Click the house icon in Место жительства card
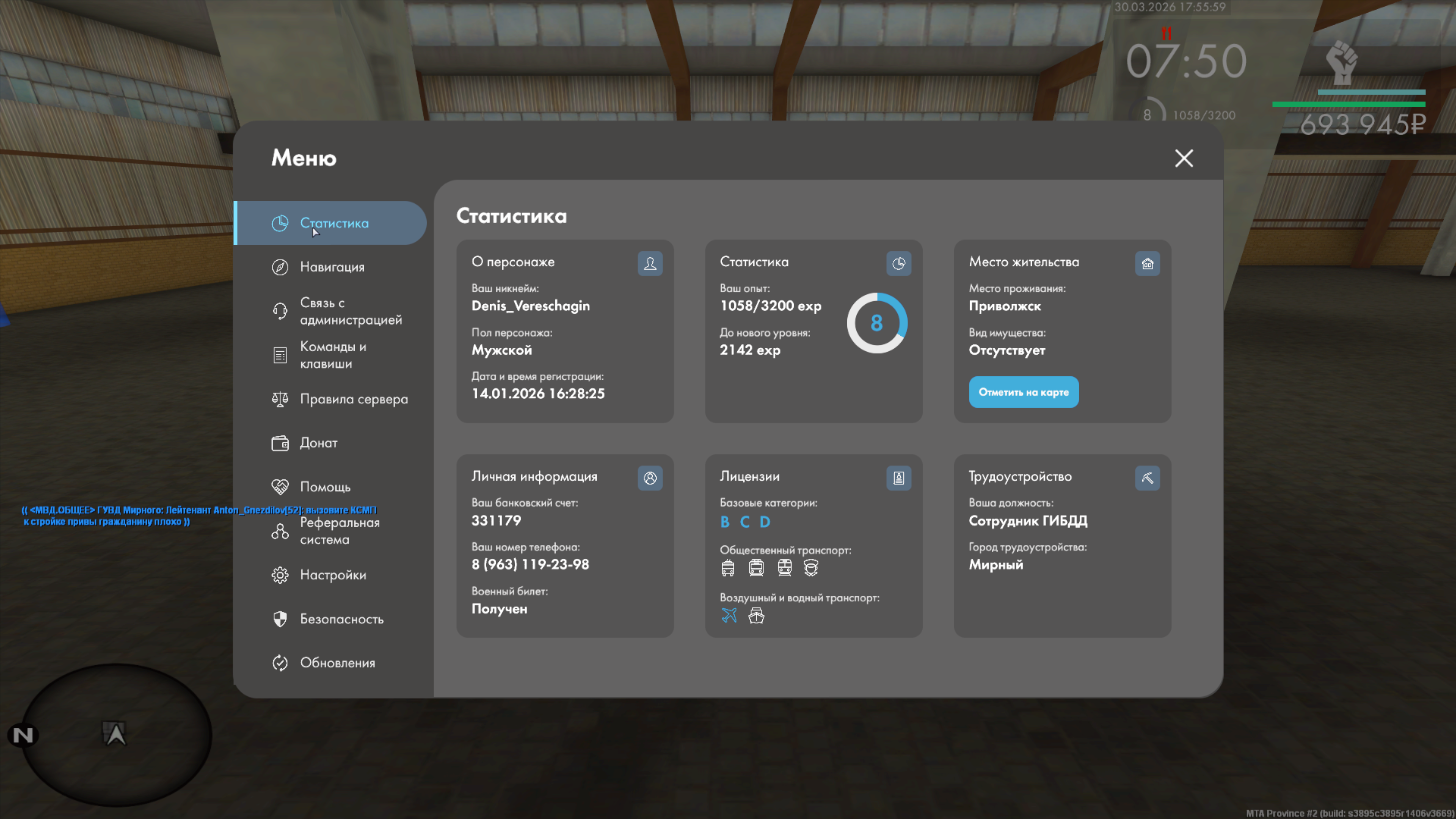The height and width of the screenshot is (819, 1456). (x=1147, y=263)
